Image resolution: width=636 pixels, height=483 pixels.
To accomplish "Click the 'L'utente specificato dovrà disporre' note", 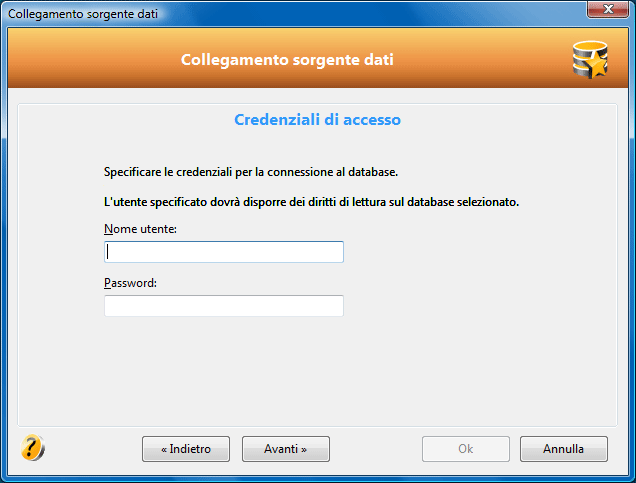I will pos(312,202).
